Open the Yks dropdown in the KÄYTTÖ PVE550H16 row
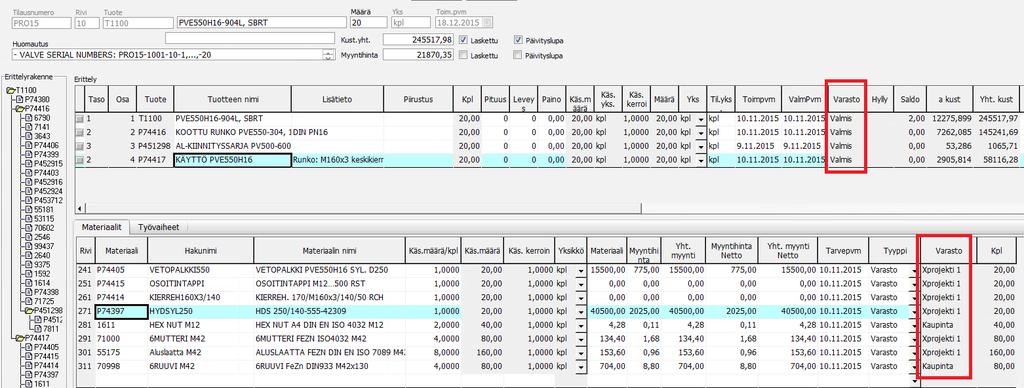This screenshot has height=388, width=1024. click(x=701, y=160)
